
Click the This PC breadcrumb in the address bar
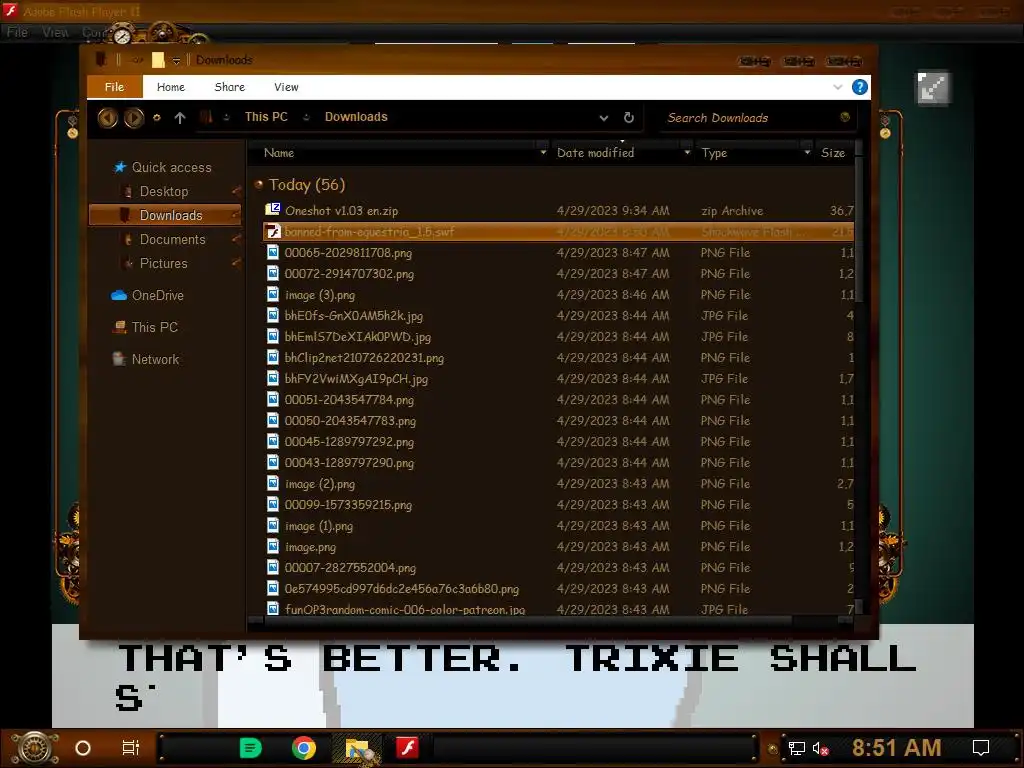(266, 117)
